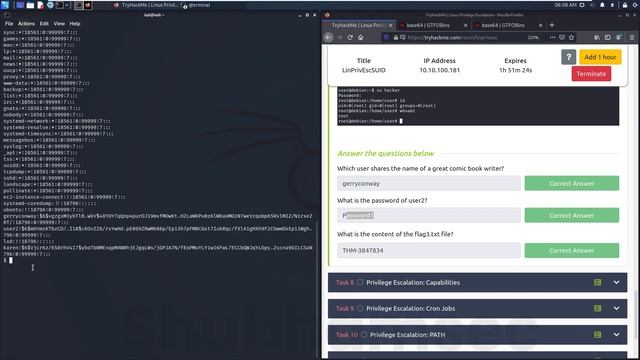Select the TryHackMe Linux PrivEsc browser tab
640x360 pixels.
click(x=358, y=25)
